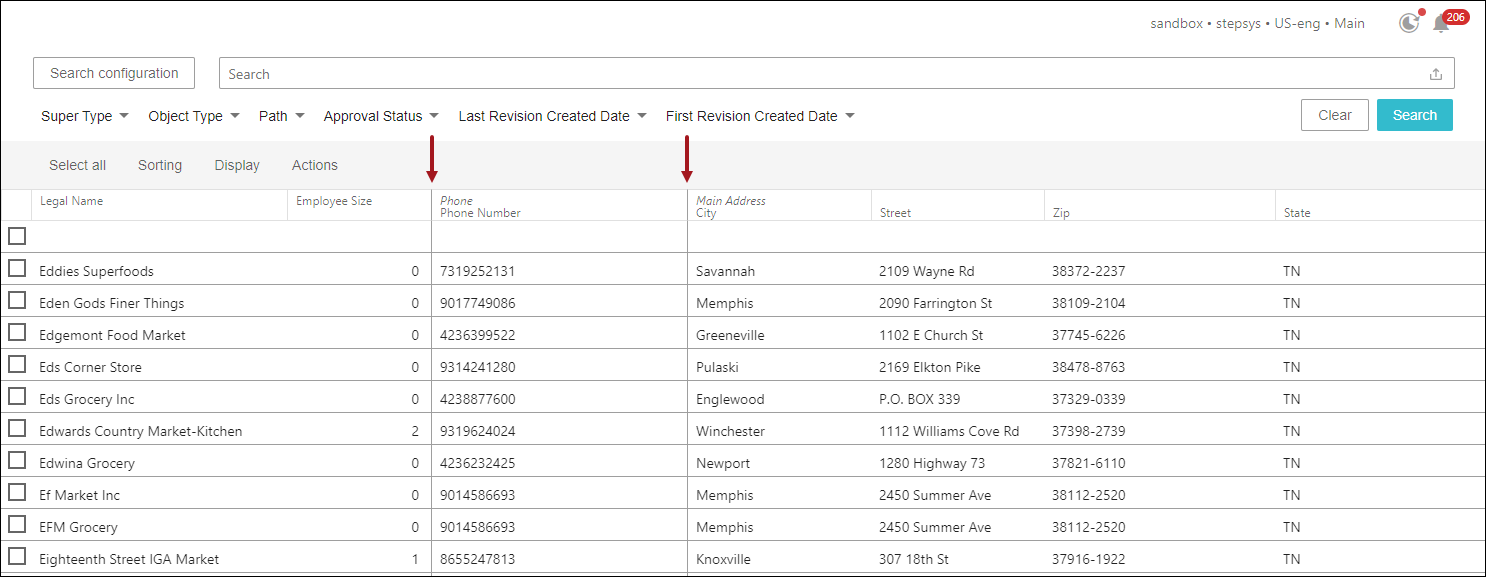Open Search configuration

[114, 73]
